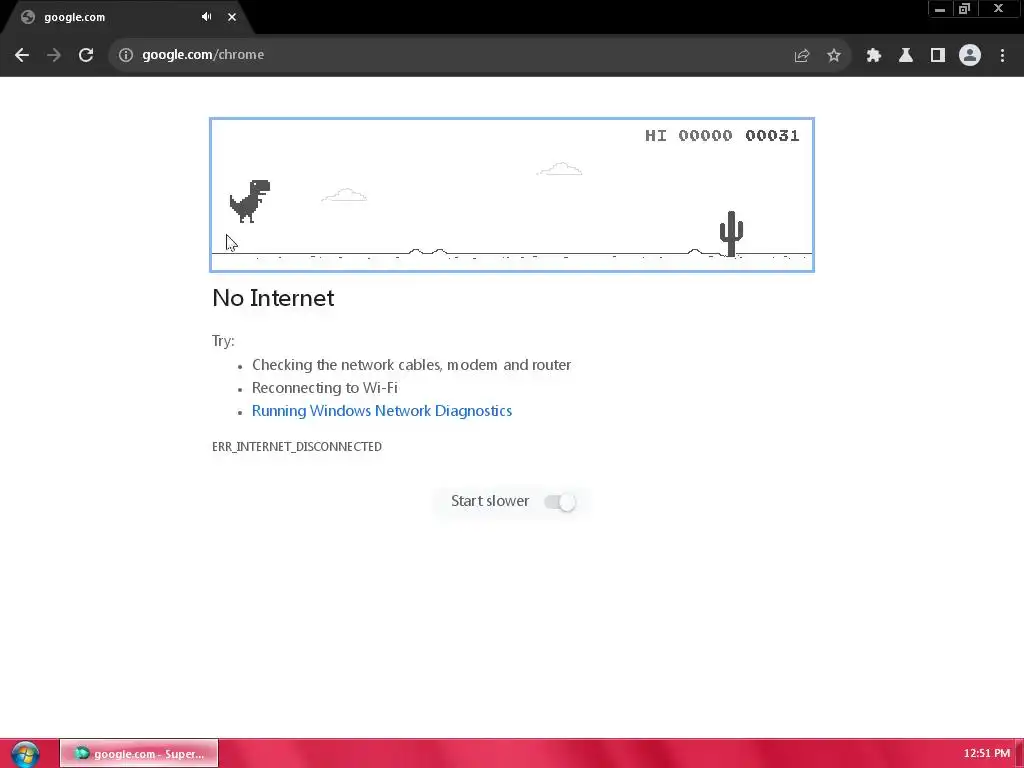
Task: Toggle the Start slower switch
Action: coord(560,502)
